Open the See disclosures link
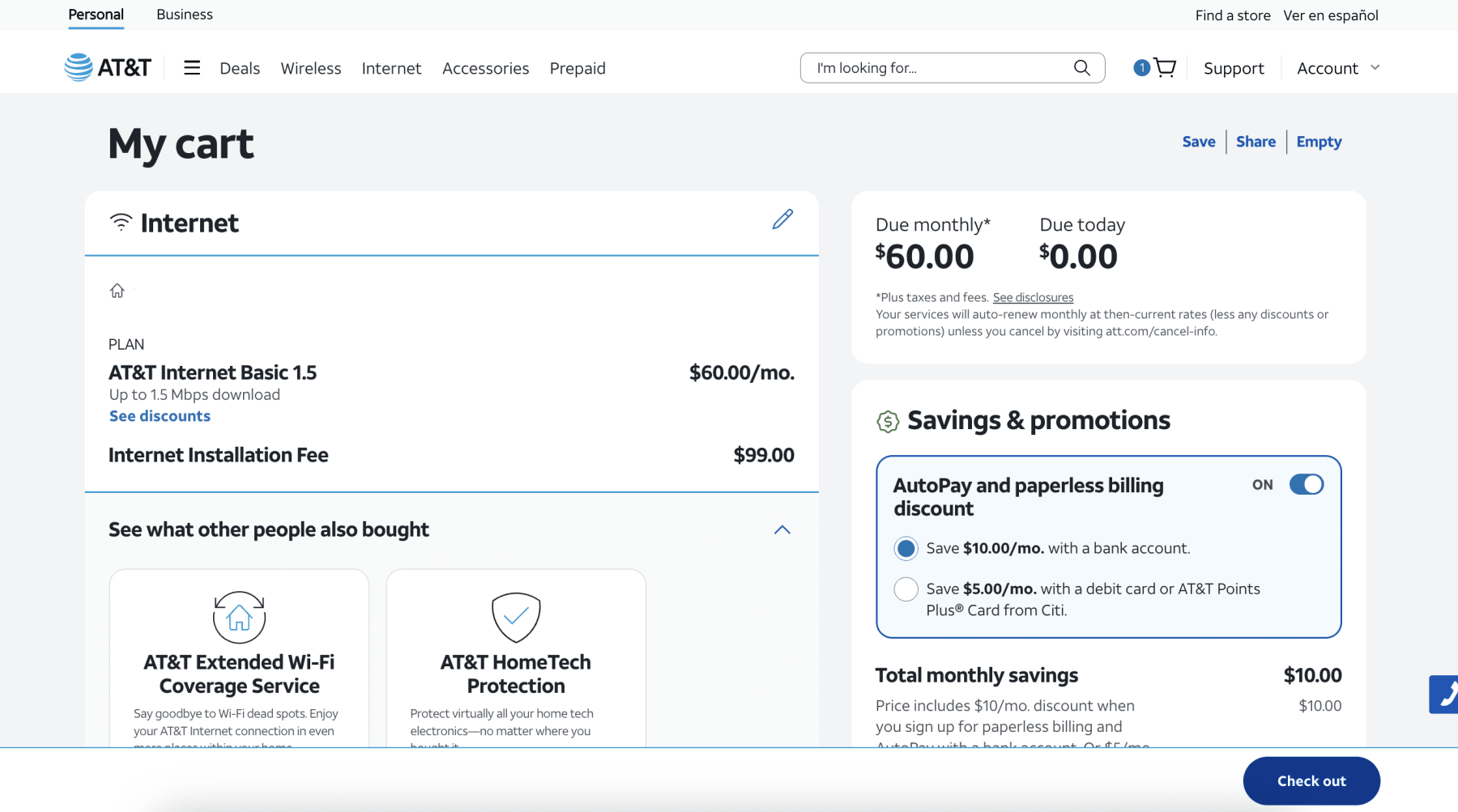Screen dimensions: 1458x812 1033,298
